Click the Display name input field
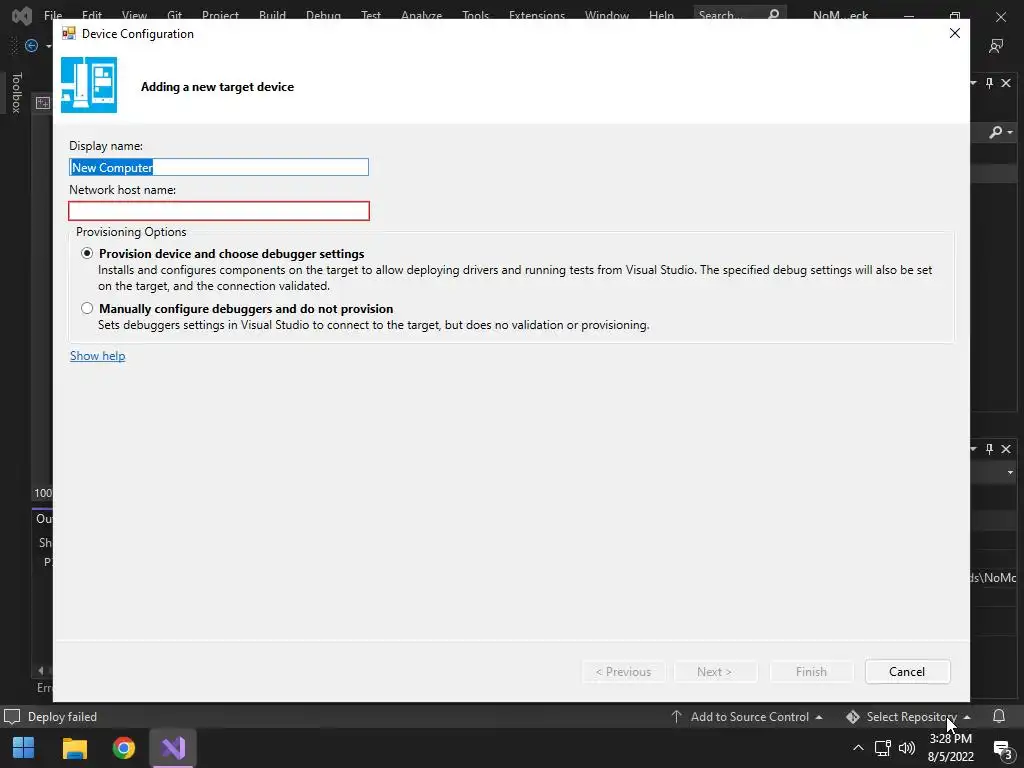 click(x=219, y=167)
